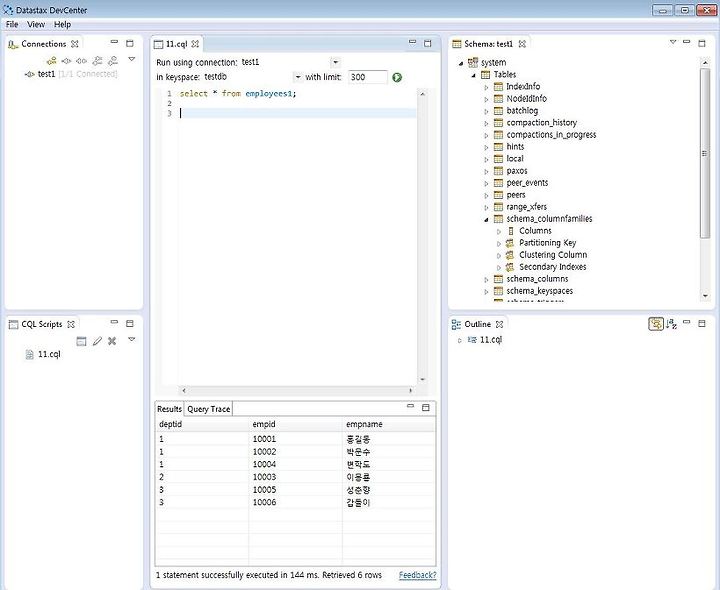Maximize the Results panel
This screenshot has width=720, height=590.
click(x=426, y=407)
